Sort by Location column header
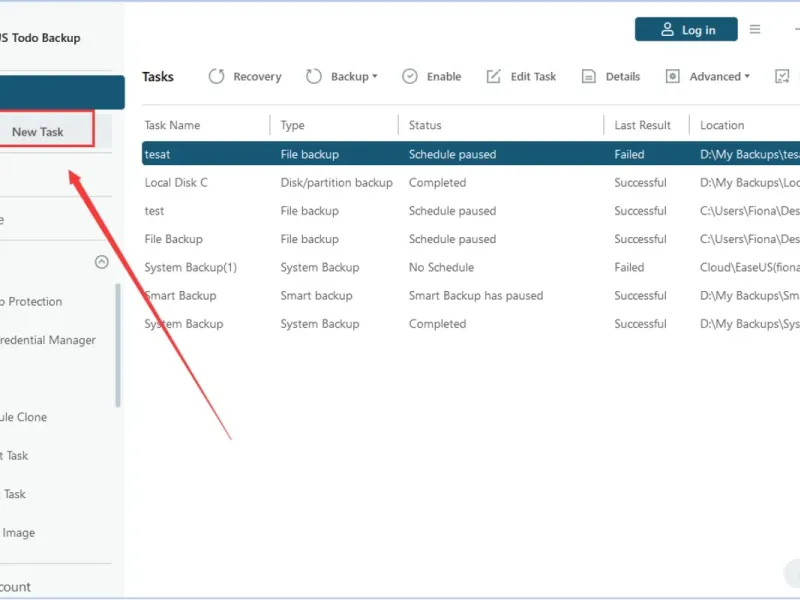This screenshot has width=800, height=600. tap(722, 125)
